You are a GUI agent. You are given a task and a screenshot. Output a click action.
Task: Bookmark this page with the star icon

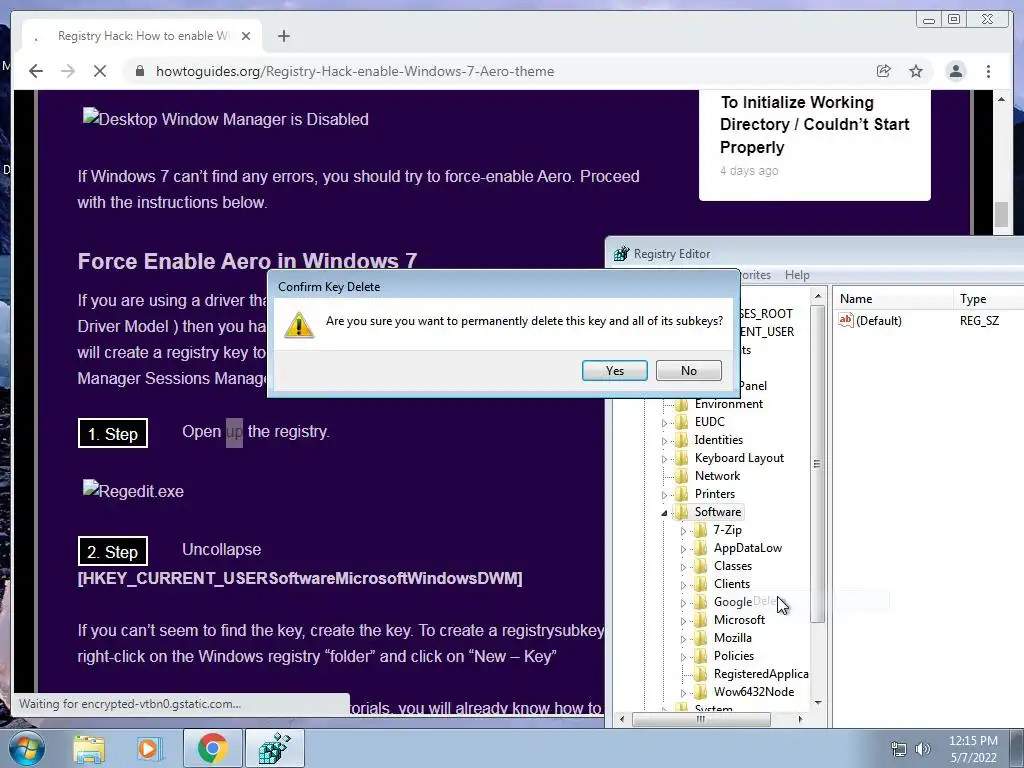click(x=916, y=71)
